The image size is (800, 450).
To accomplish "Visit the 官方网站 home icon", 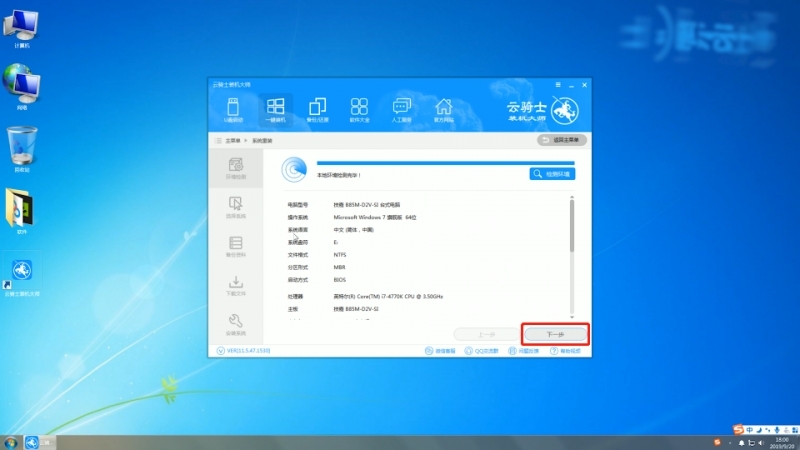I will [443, 110].
